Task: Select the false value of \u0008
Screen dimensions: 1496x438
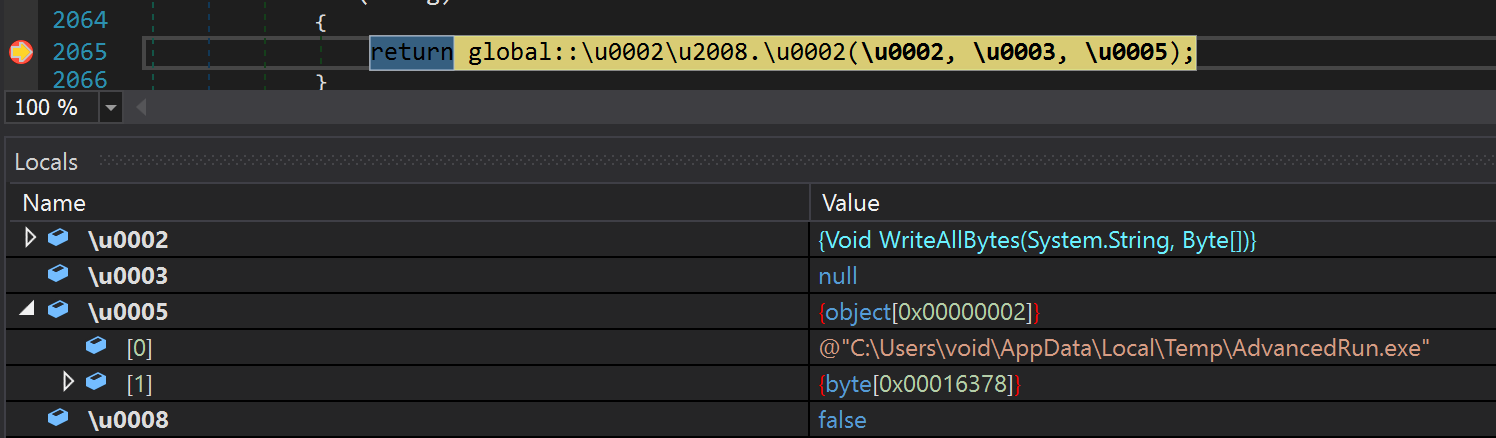Action: pos(842,420)
